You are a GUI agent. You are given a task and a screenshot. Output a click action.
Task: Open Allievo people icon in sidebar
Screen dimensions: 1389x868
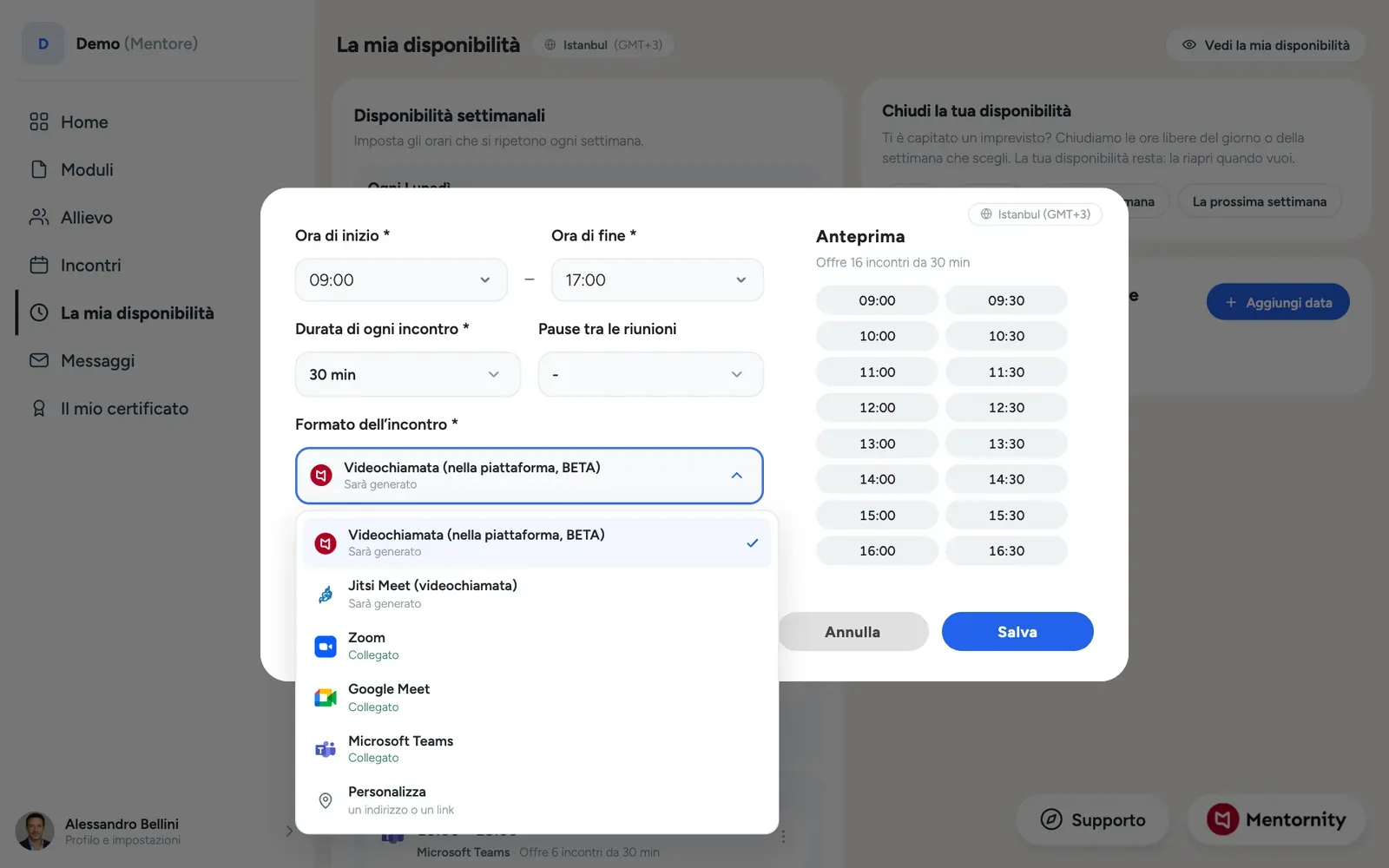coord(39,217)
